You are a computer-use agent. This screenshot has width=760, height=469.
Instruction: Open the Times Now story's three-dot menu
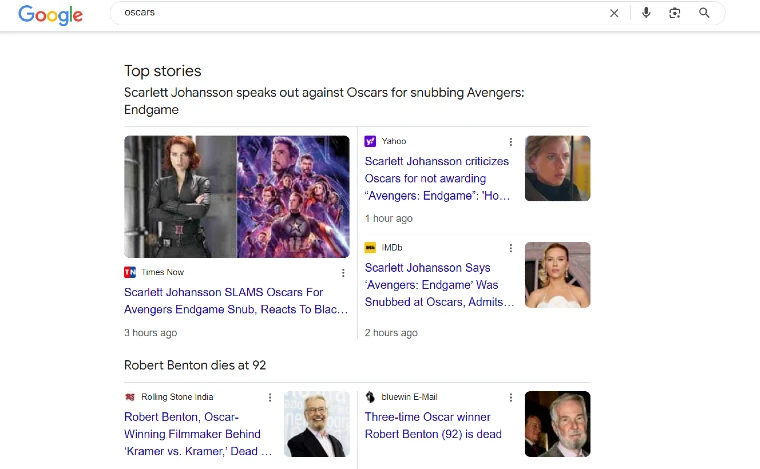pos(343,273)
